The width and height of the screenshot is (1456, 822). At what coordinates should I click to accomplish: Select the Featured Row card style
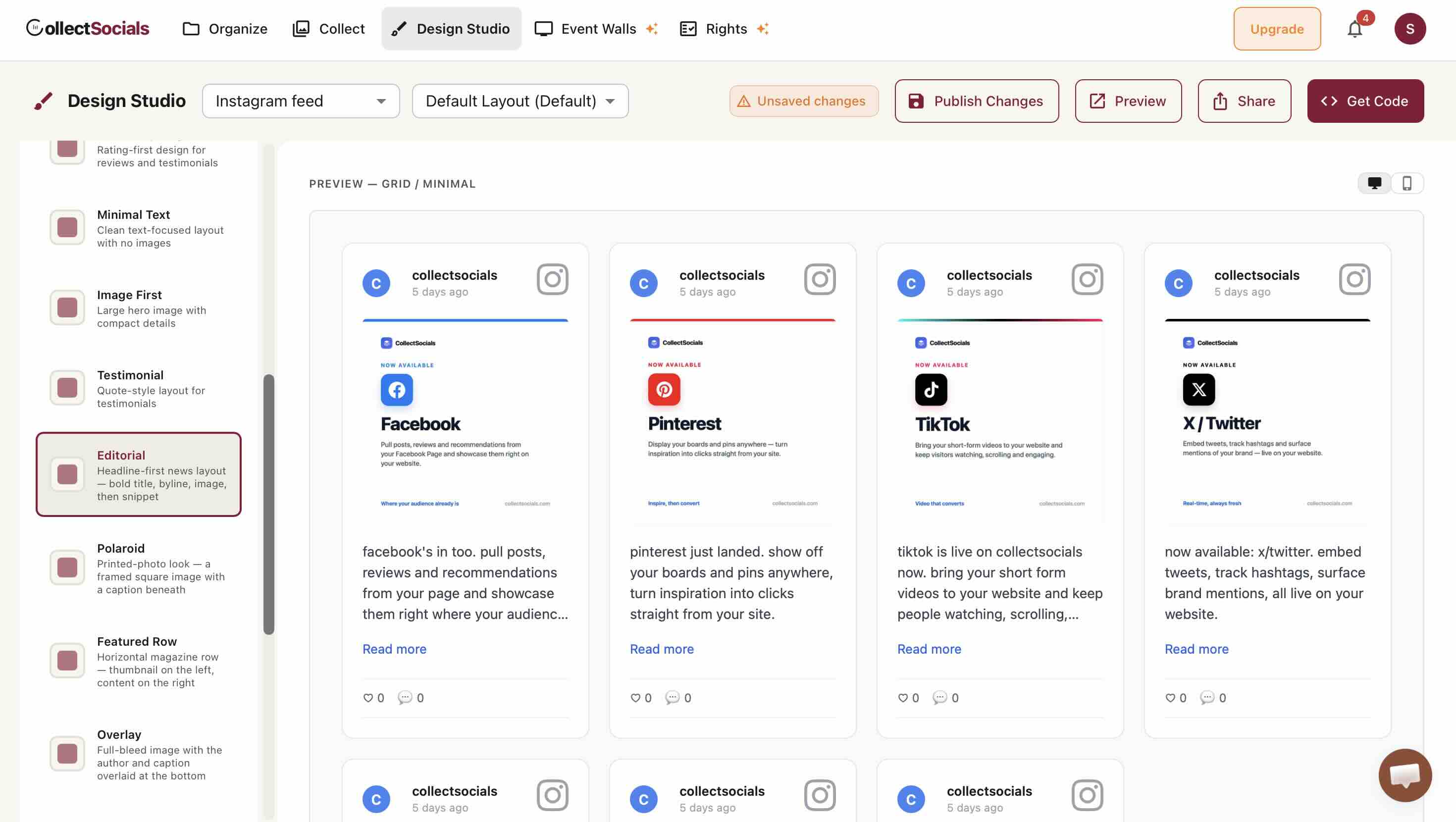(139, 661)
